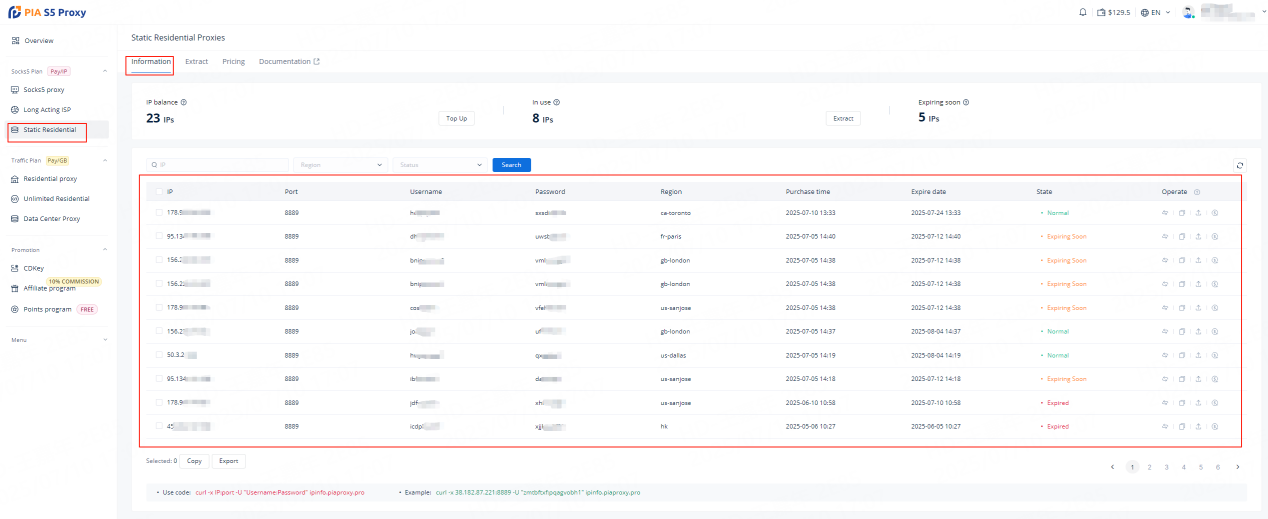The height and width of the screenshot is (519, 1268).
Task: Toggle the select-all checkbox in table header
Action: [x=159, y=191]
